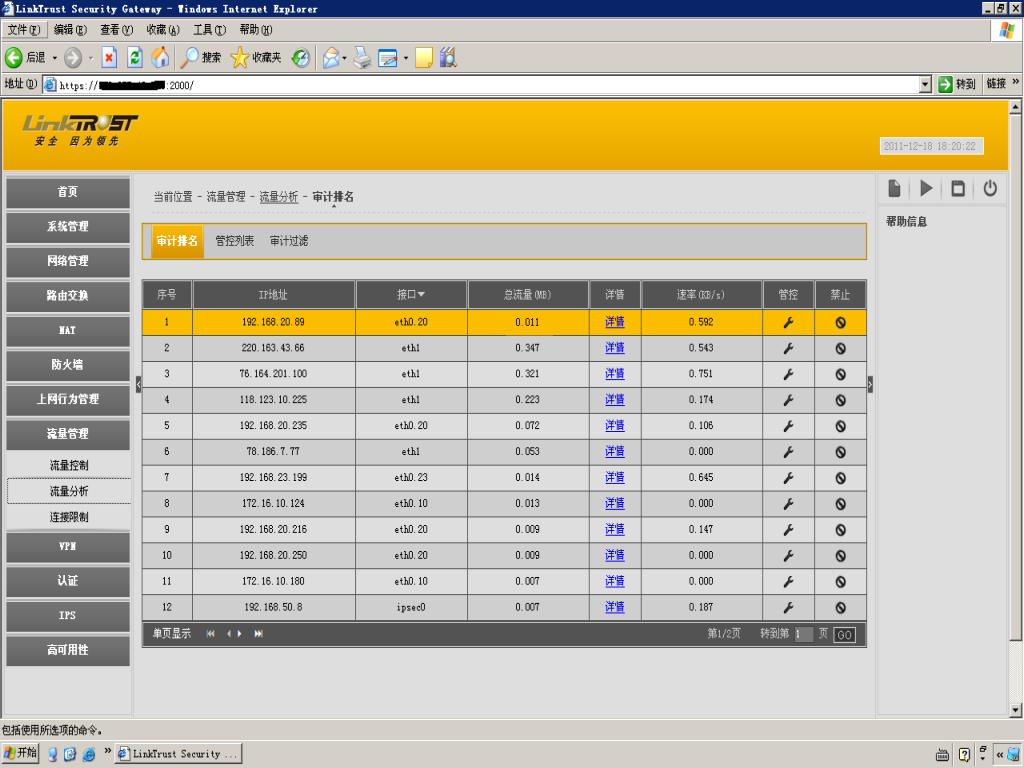The image size is (1024, 768).
Task: Block IP 172.16.10.124 with prohibit icon
Action: [840, 504]
